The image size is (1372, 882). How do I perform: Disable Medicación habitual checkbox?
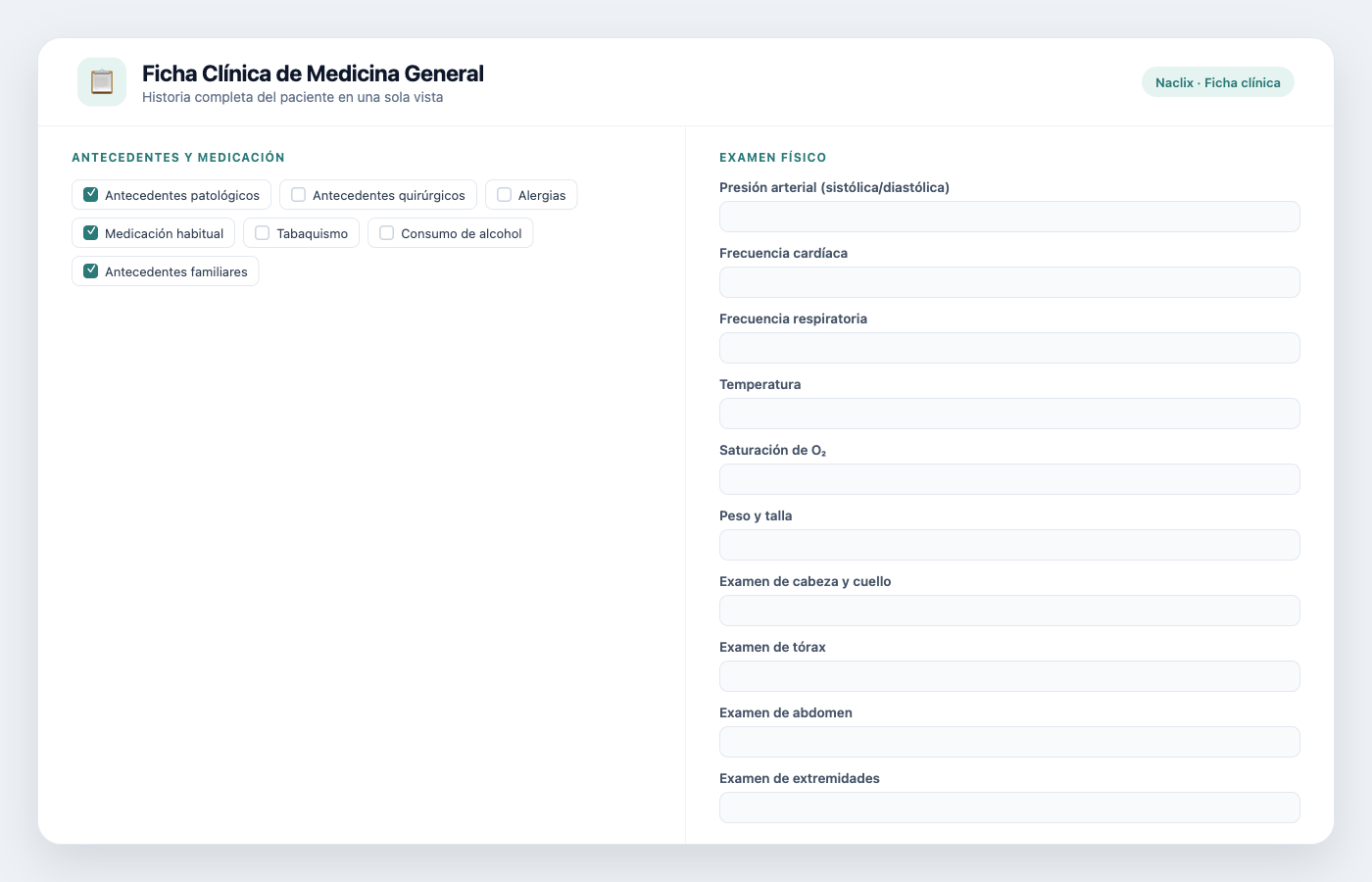click(91, 232)
